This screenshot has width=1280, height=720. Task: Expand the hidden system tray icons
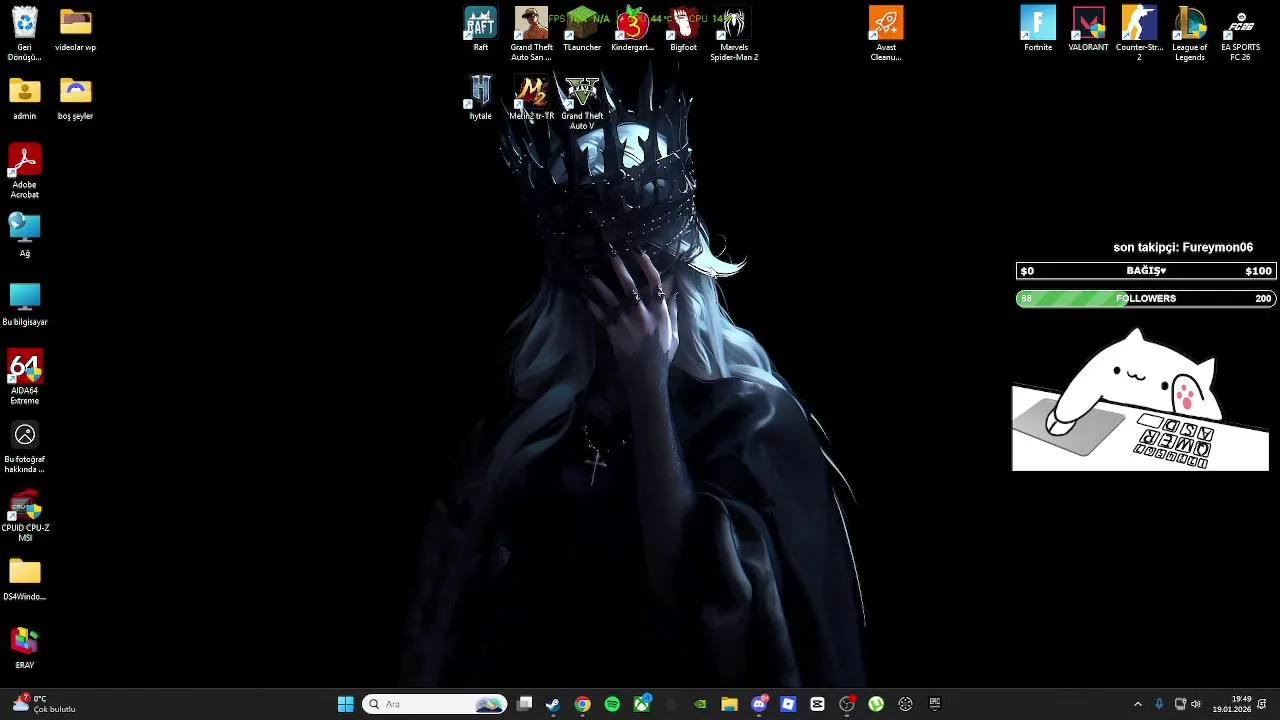tap(1137, 704)
